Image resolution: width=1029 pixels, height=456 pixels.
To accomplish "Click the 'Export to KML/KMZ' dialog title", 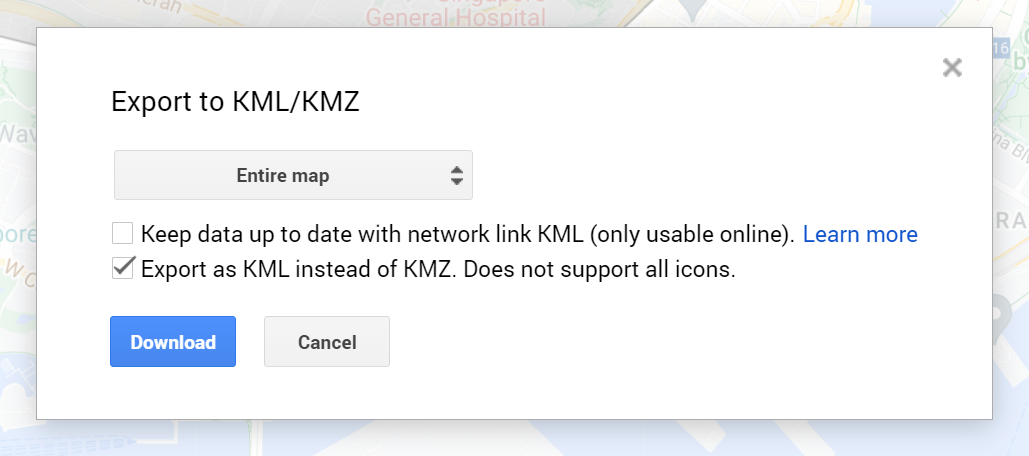I will (x=235, y=103).
